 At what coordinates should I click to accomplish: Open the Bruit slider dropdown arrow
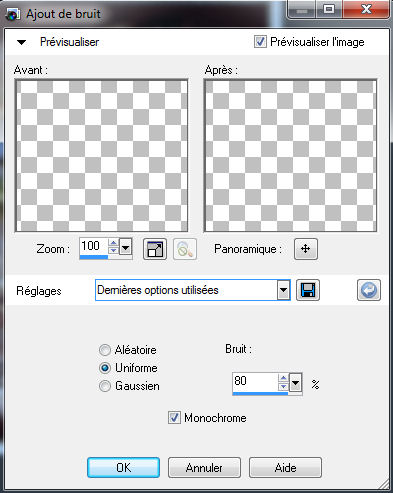(x=296, y=382)
